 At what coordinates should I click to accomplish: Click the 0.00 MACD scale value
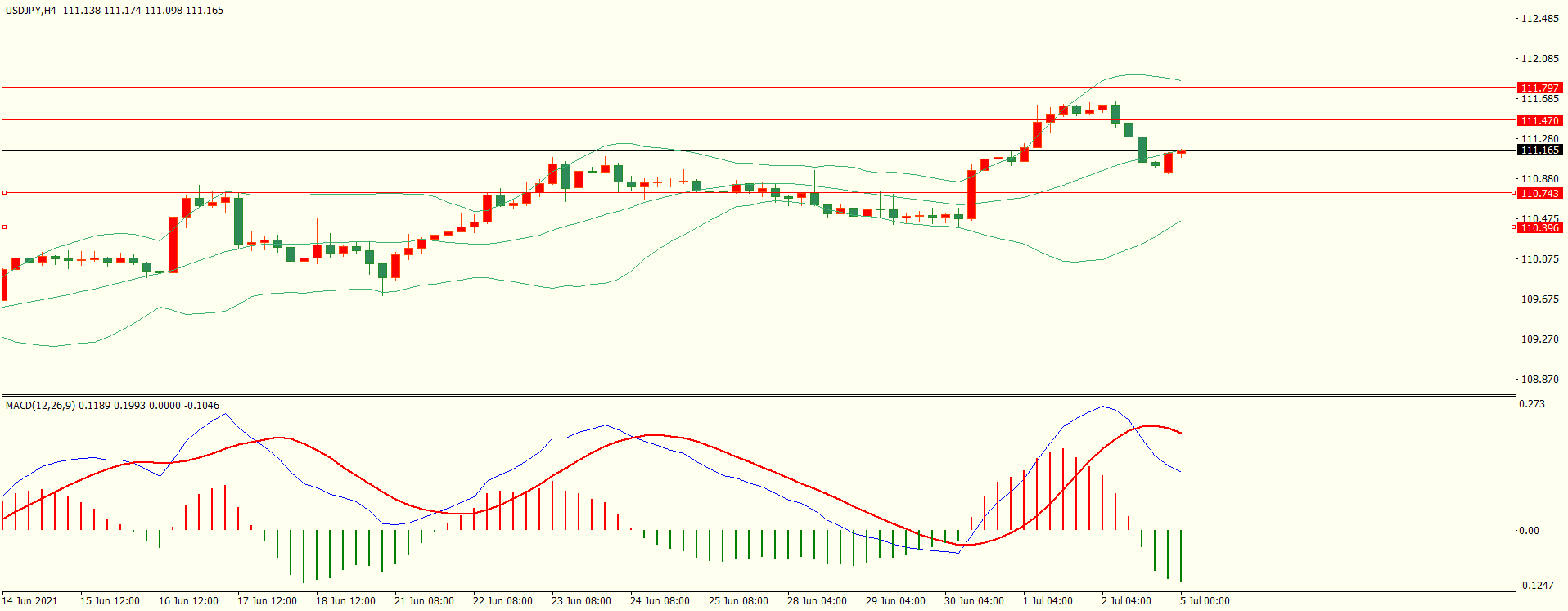click(x=1530, y=531)
